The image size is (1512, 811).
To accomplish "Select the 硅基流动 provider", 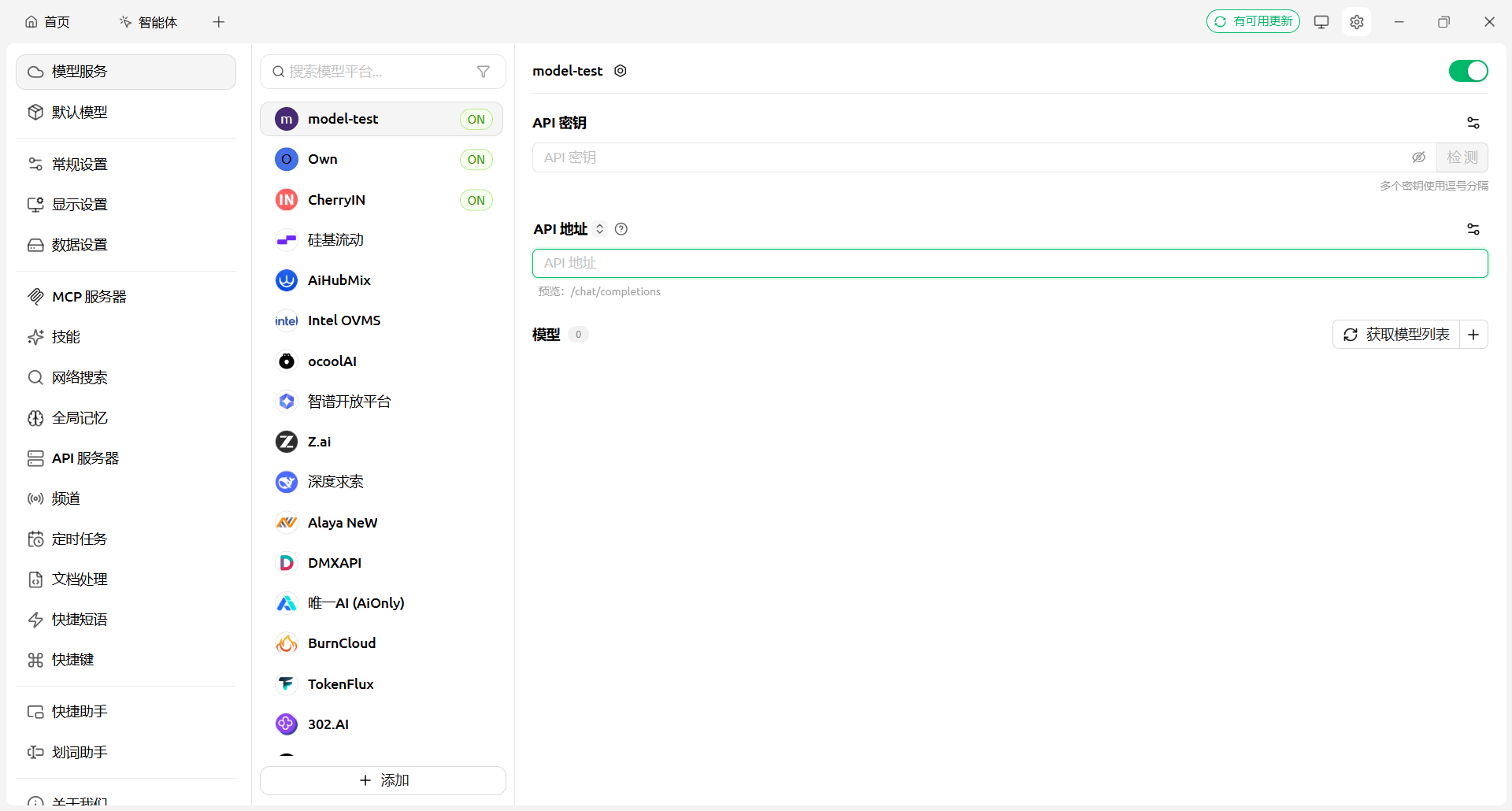I will click(x=382, y=240).
